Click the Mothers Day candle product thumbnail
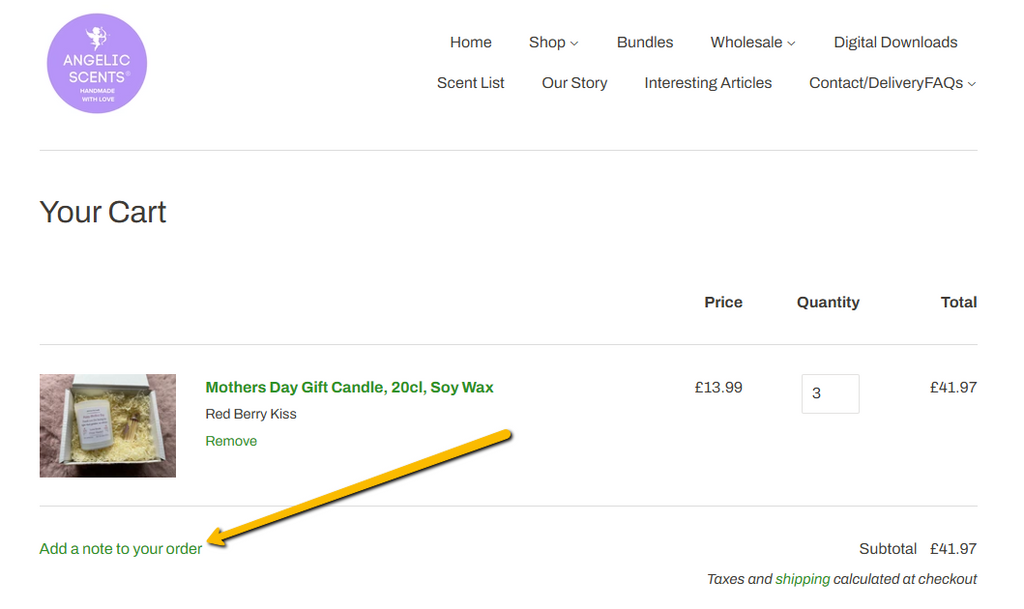This screenshot has height=609, width=1024. (108, 426)
